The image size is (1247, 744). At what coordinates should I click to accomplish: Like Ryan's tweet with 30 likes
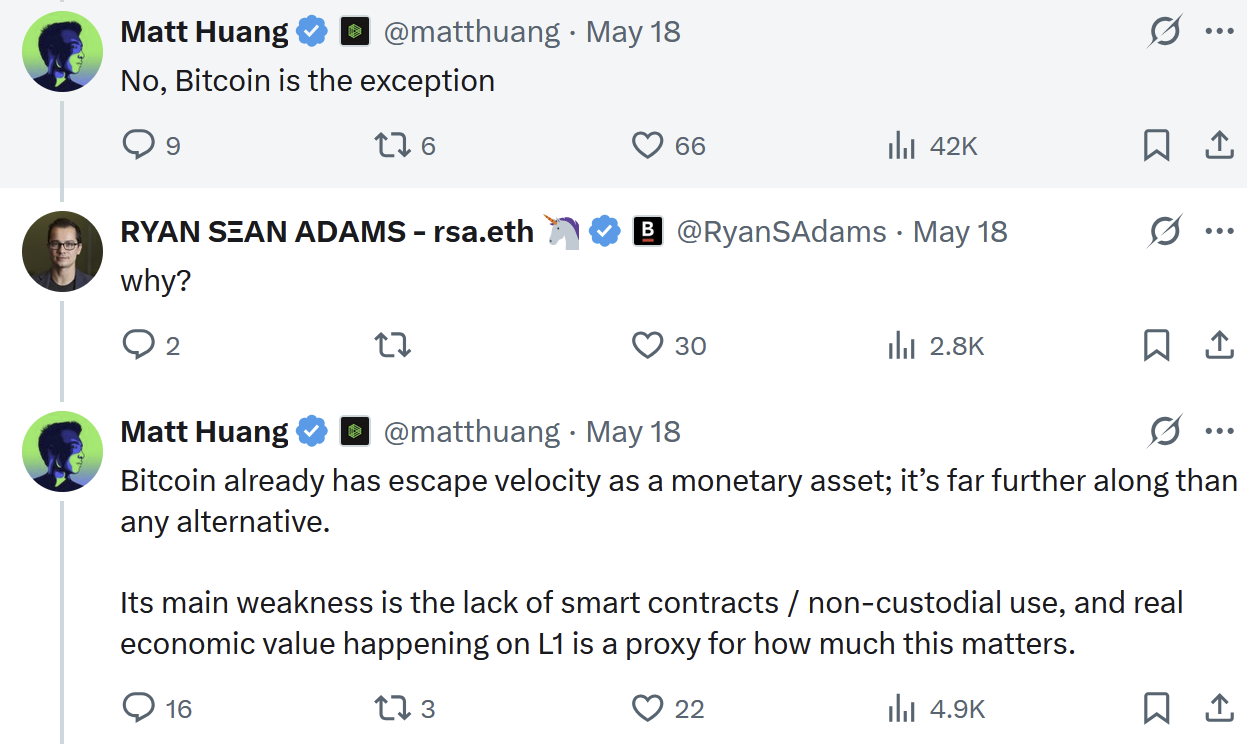tap(669, 346)
